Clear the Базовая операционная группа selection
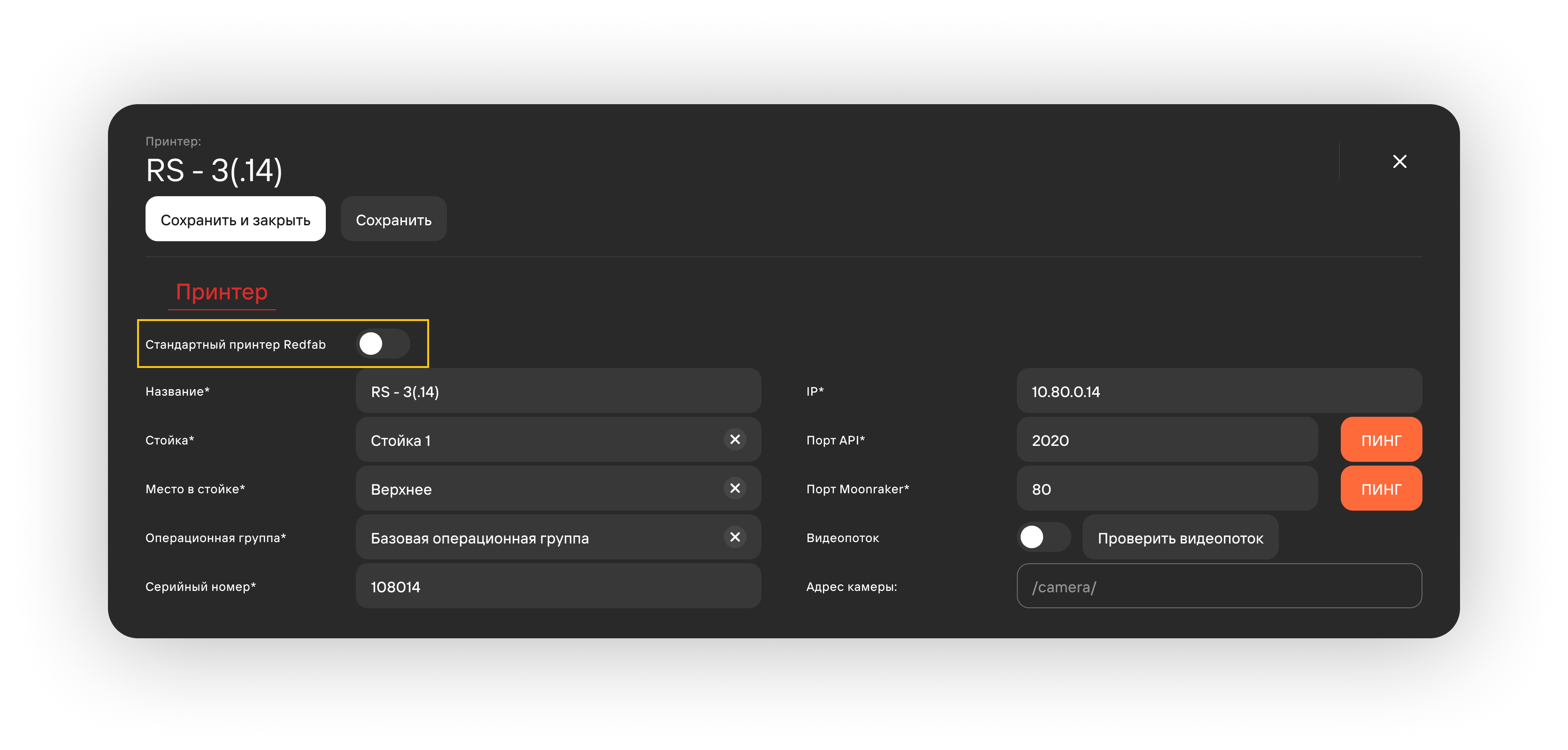 click(x=735, y=537)
